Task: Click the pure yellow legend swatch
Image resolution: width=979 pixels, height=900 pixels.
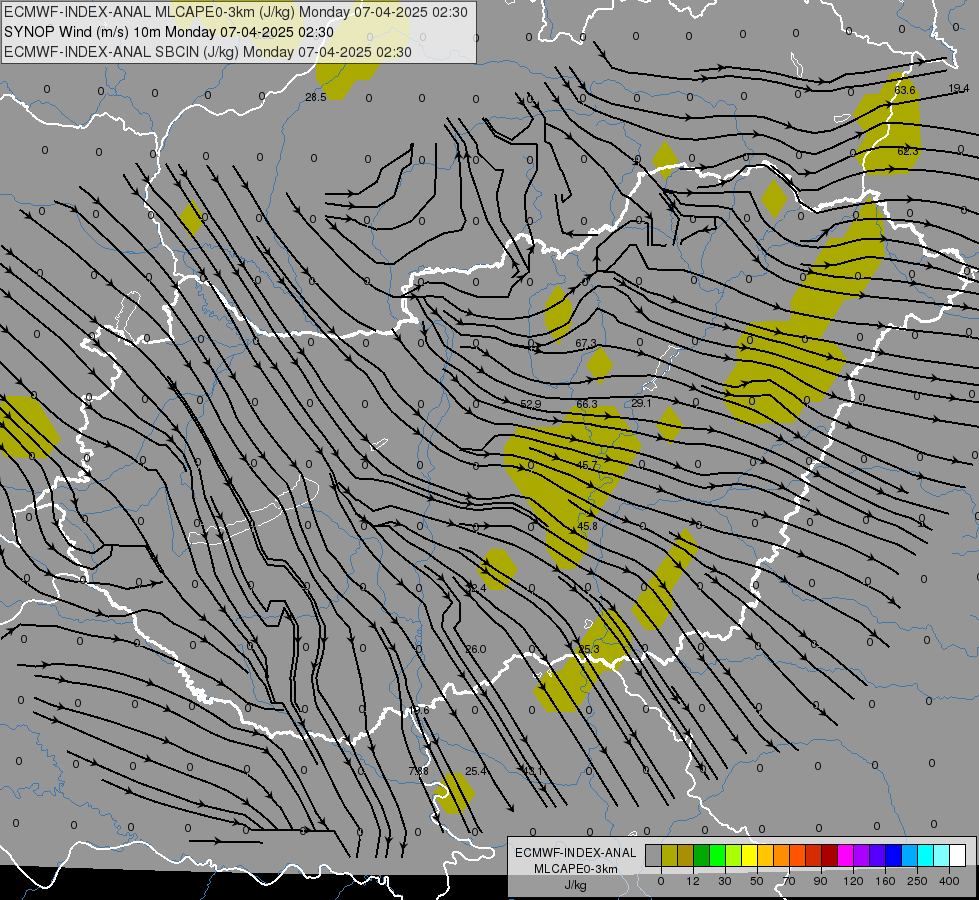Action: tap(750, 856)
